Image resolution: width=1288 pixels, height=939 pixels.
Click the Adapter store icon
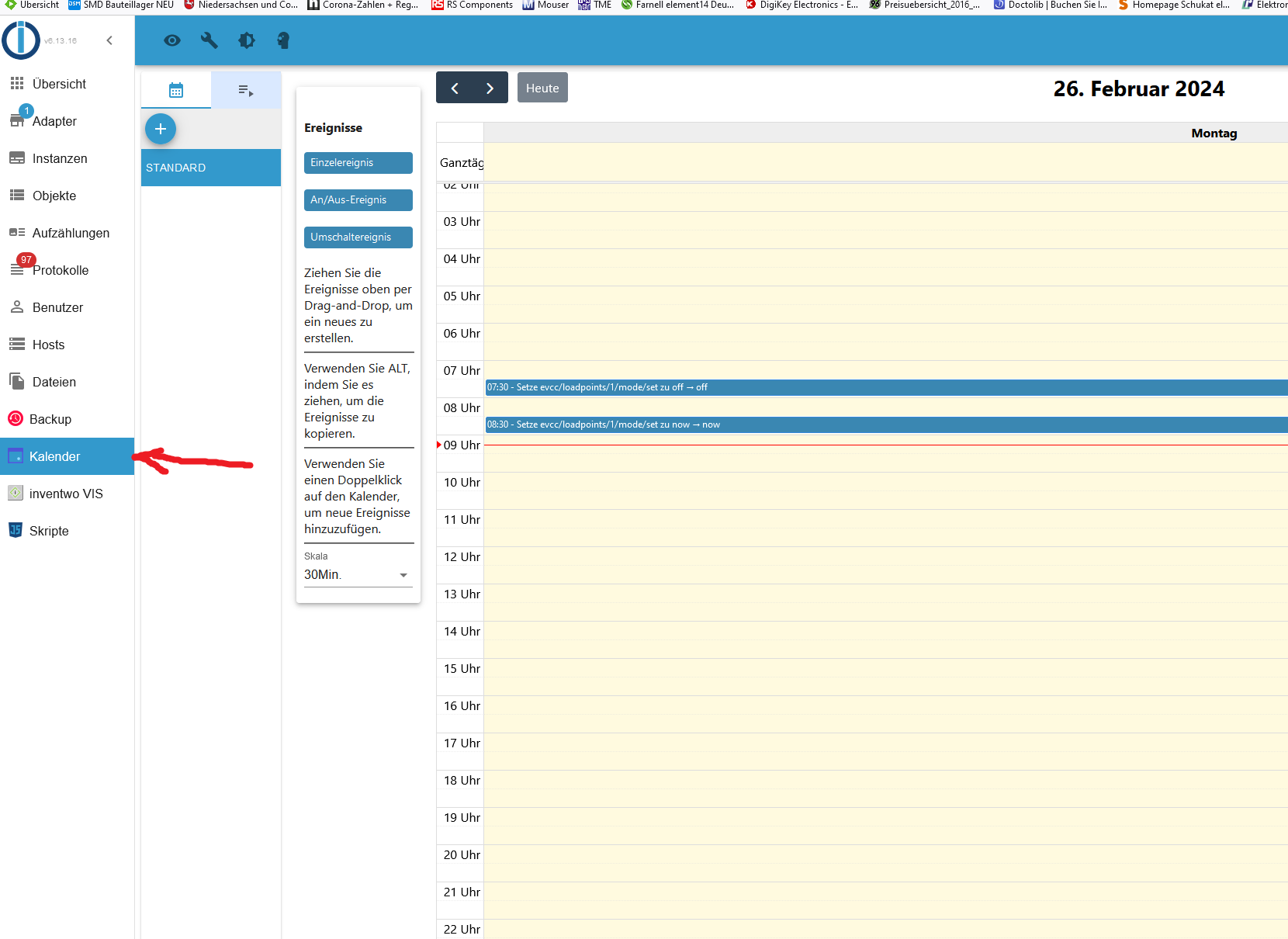(17, 120)
